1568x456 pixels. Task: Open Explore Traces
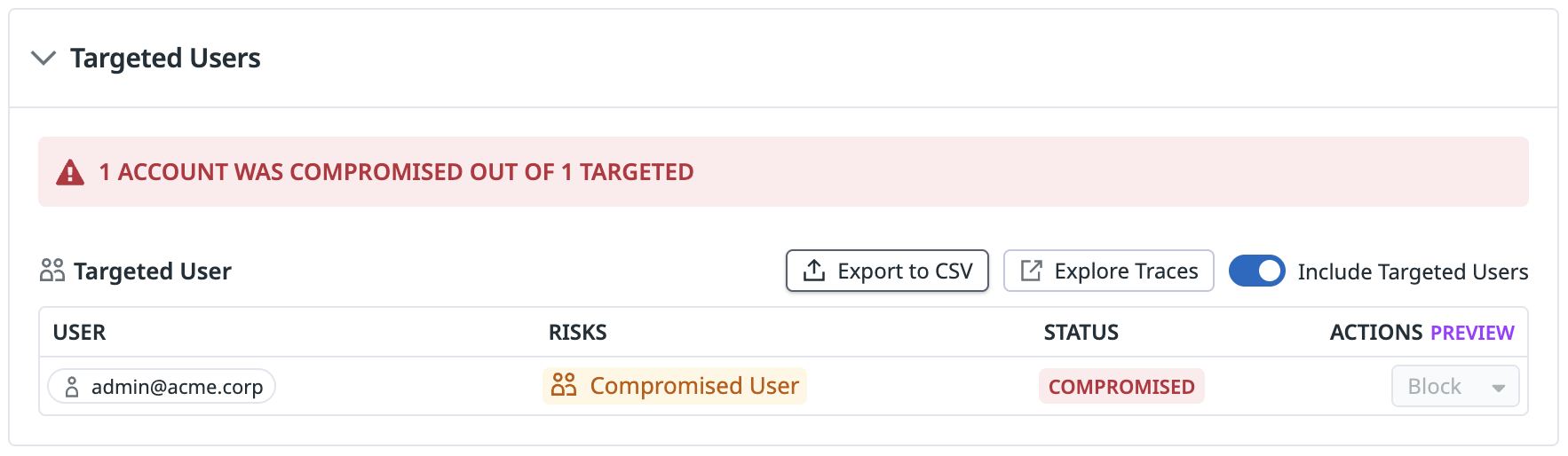pos(1108,271)
